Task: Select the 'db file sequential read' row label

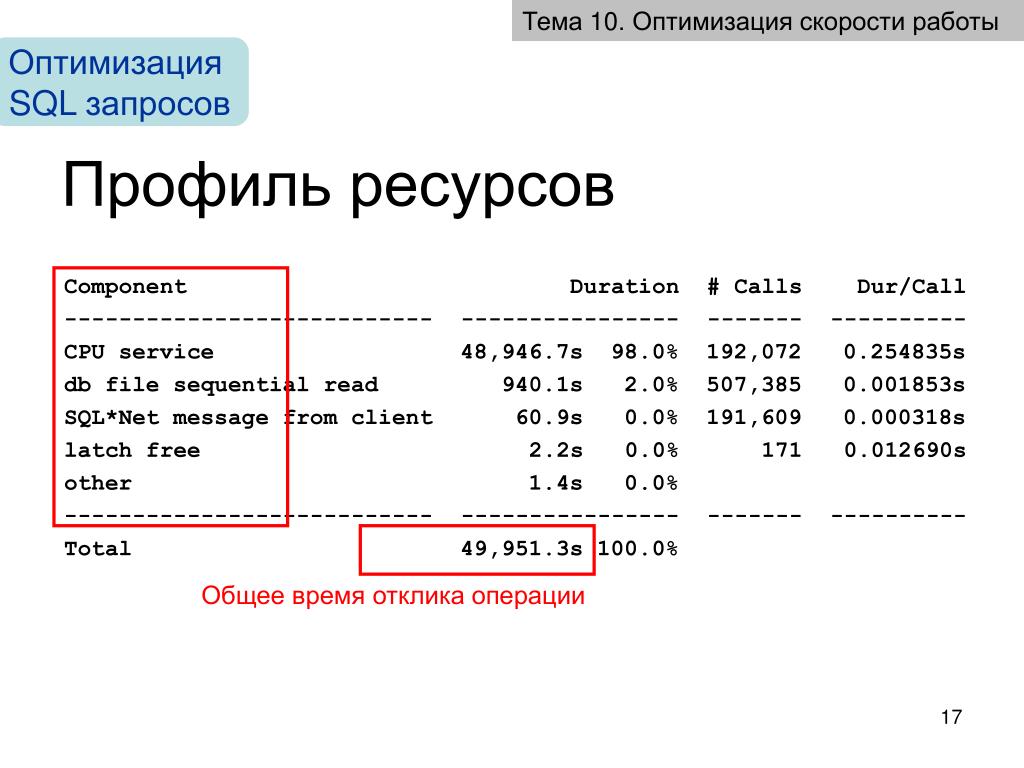Action: (x=221, y=385)
